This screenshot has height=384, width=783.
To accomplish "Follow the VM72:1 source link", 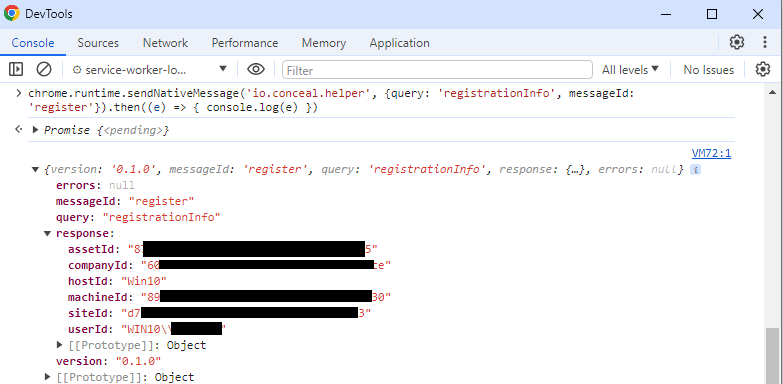I will (711, 153).
